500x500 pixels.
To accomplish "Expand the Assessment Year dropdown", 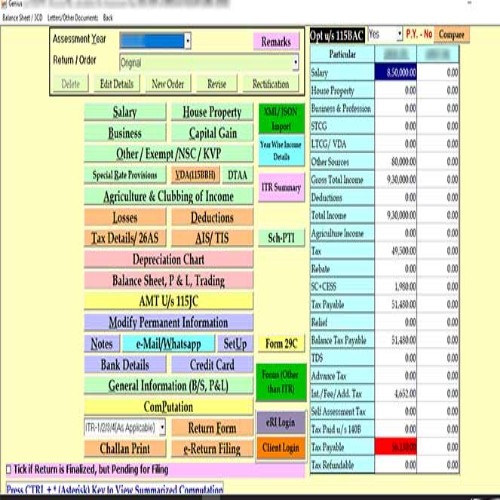I will point(188,41).
